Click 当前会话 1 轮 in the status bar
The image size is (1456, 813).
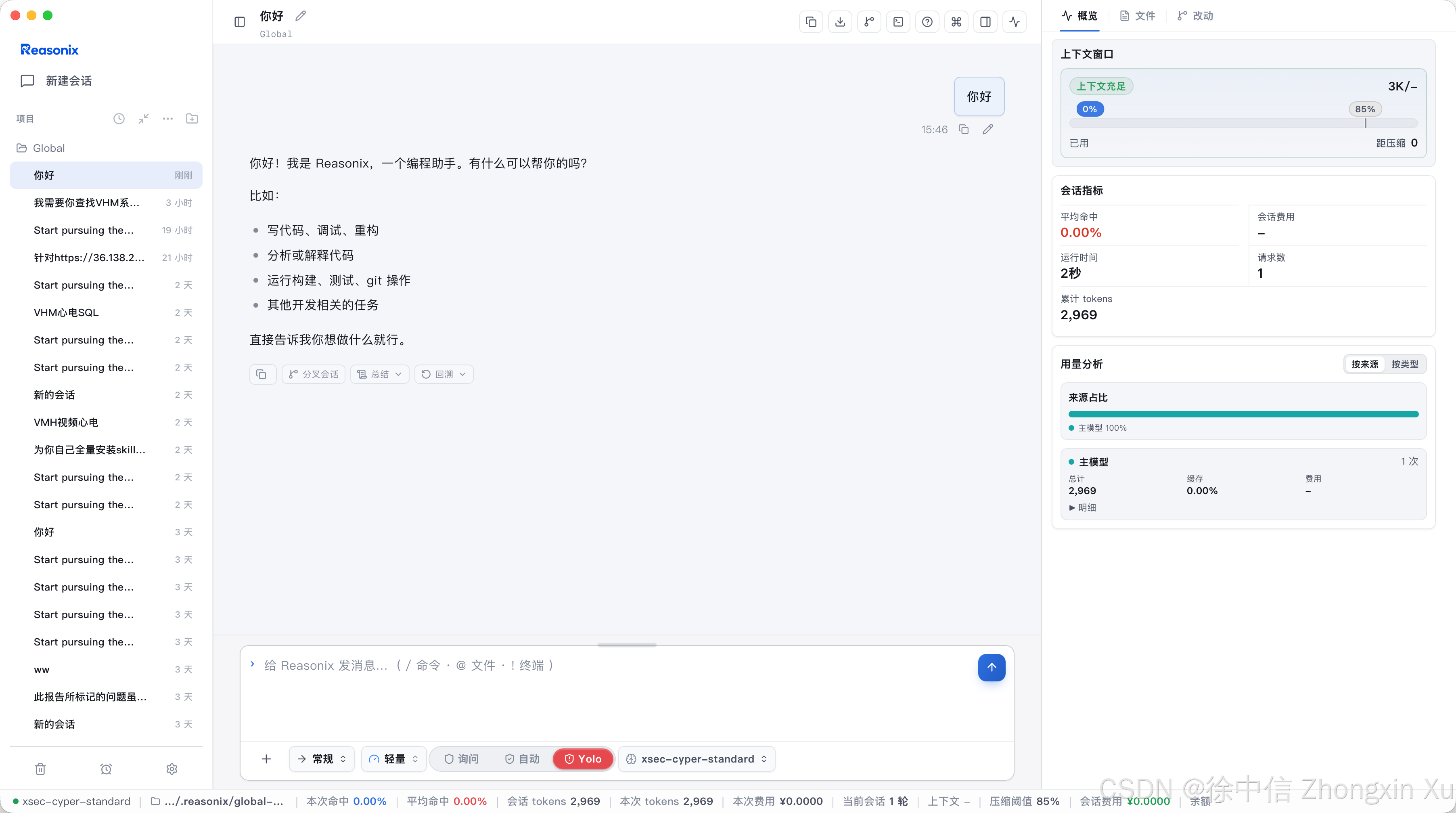point(875,801)
